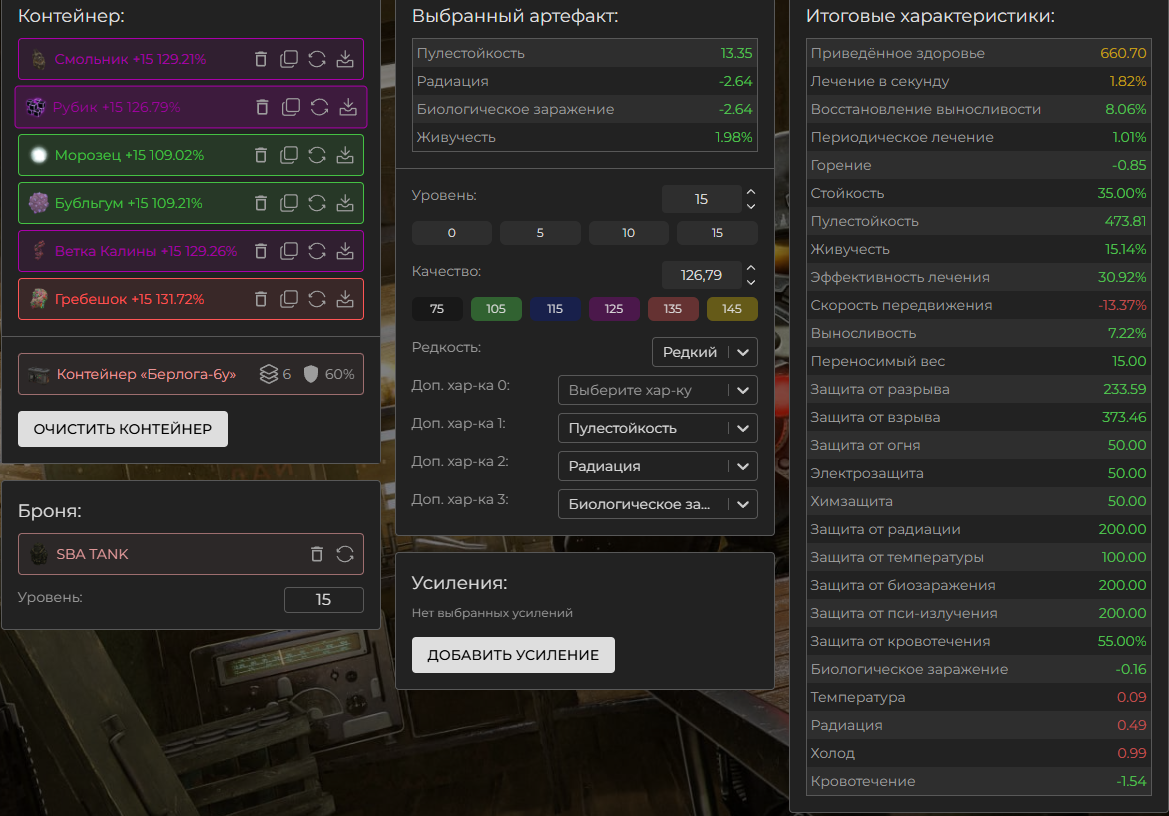The width and height of the screenshot is (1169, 816).
Task: Copy the Бубльгум artifact
Action: [x=289, y=203]
